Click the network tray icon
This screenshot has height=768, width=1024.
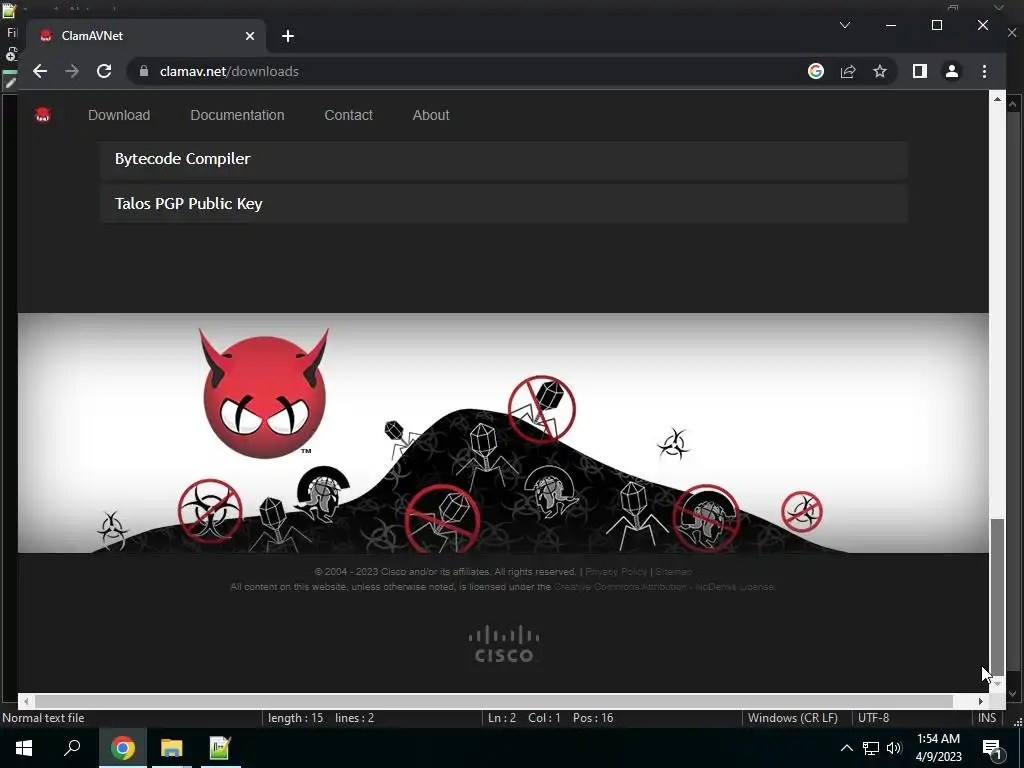coord(871,748)
